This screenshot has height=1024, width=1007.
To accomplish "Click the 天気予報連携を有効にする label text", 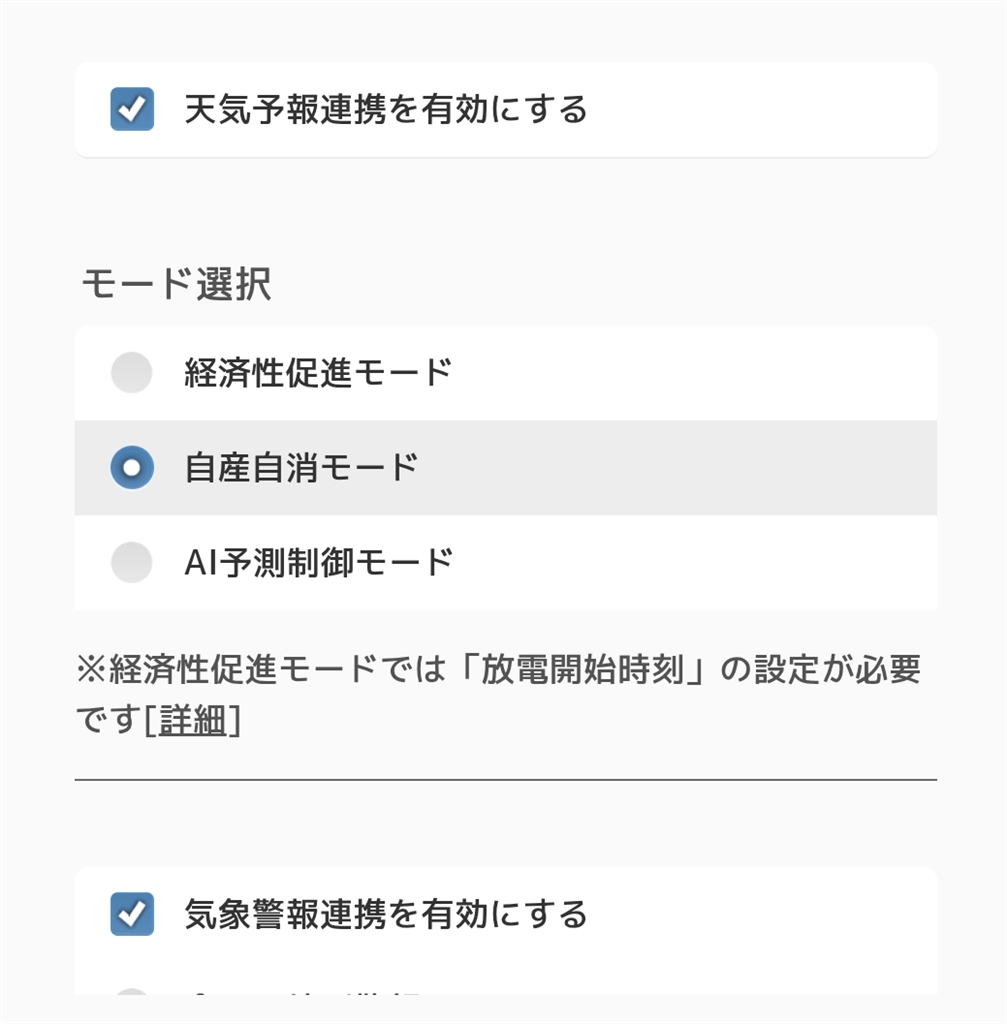I will pyautogui.click(x=386, y=109).
